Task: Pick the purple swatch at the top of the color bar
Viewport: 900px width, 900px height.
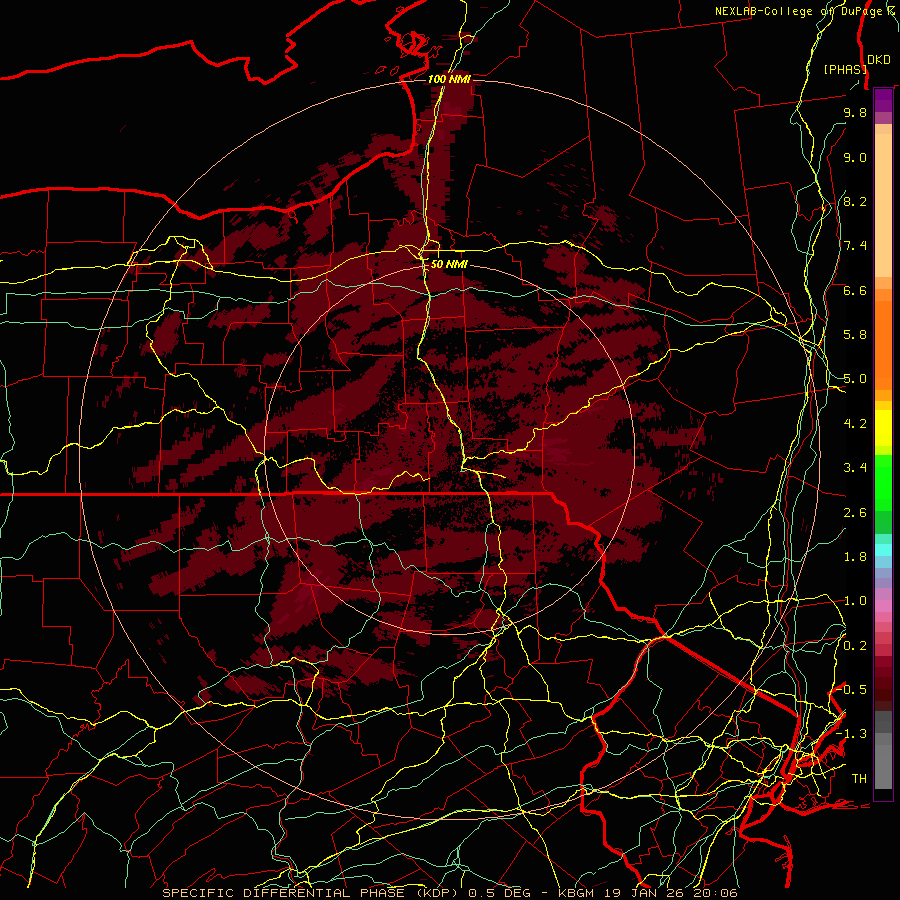Action: (883, 100)
